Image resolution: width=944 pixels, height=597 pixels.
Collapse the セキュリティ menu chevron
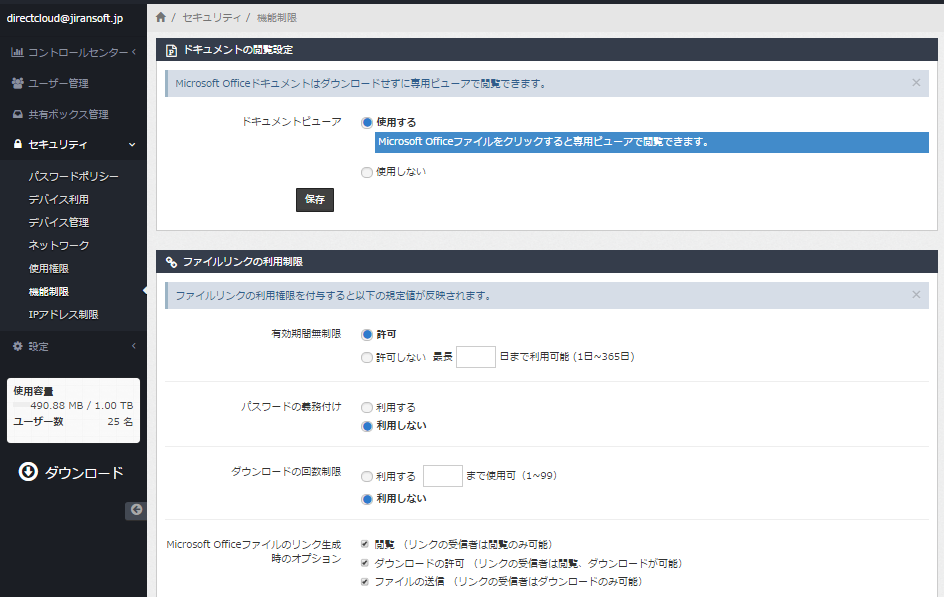click(132, 144)
